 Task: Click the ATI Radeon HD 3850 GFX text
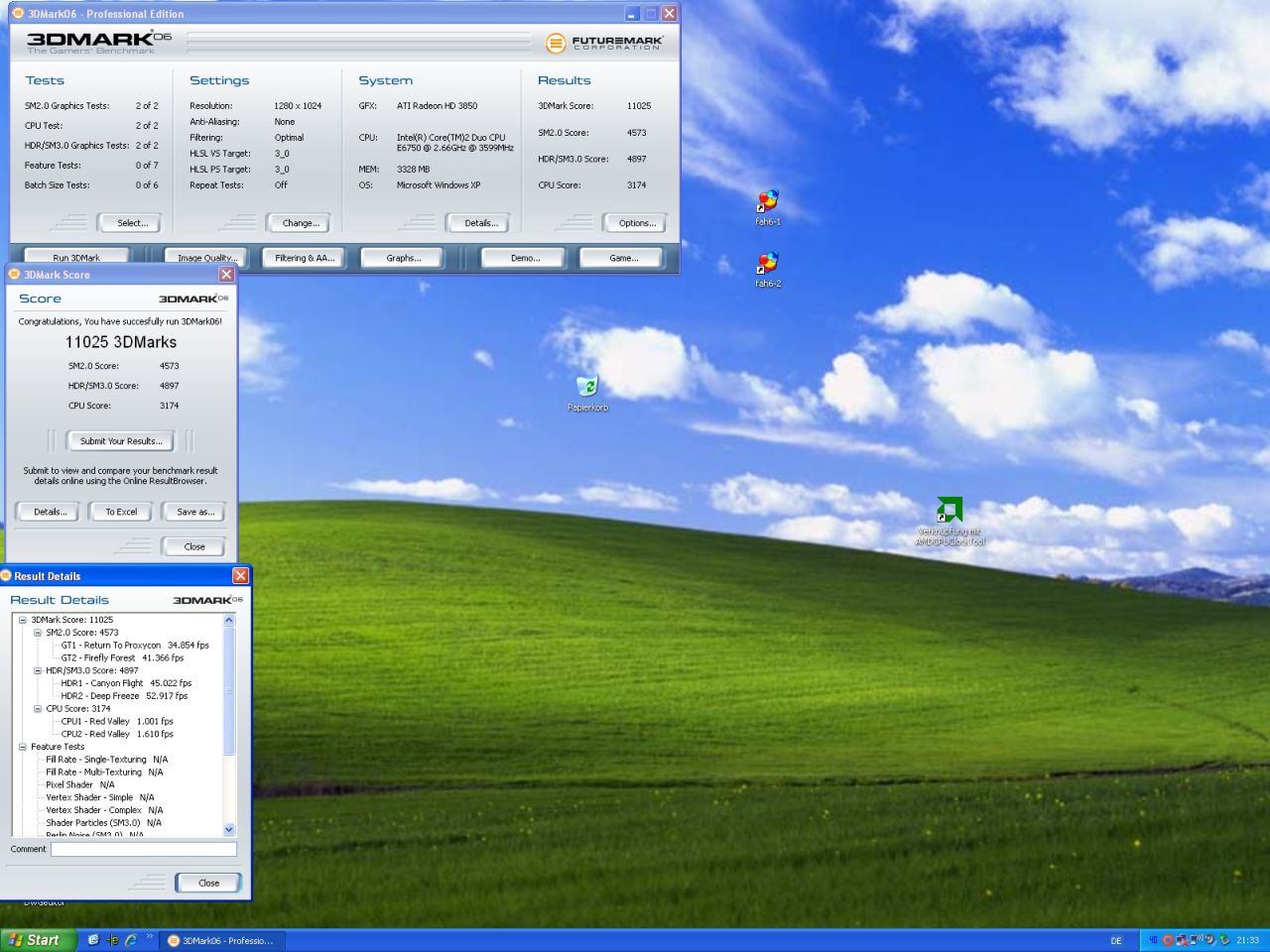pos(437,106)
